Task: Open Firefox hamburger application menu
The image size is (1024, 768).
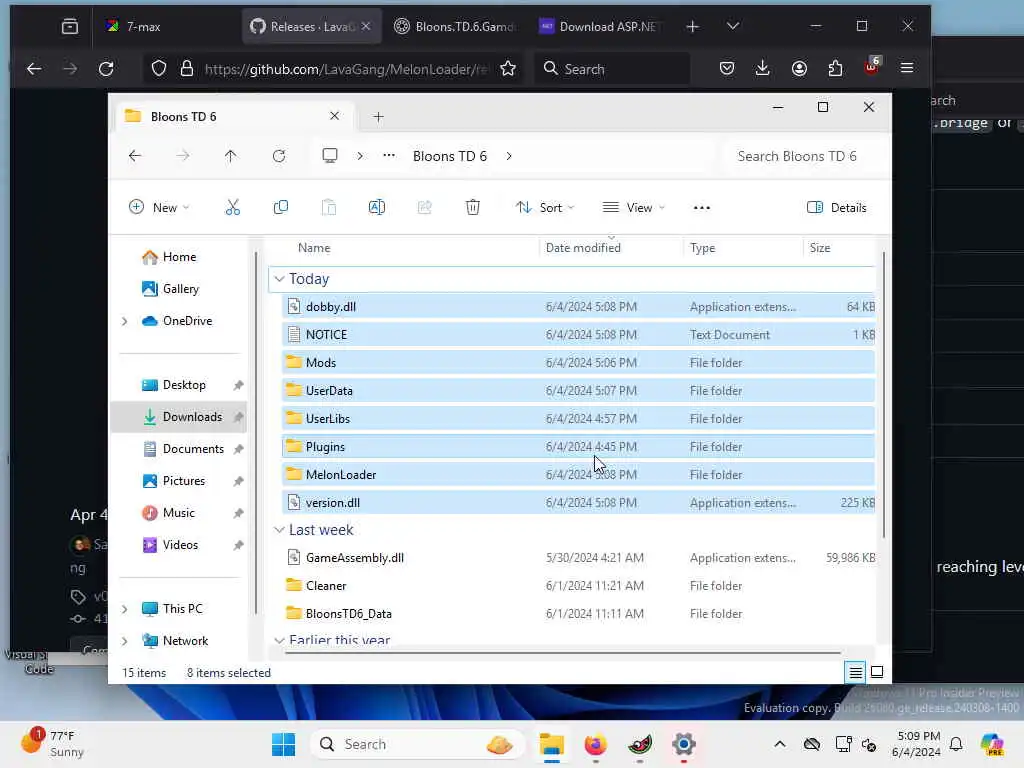Action: (x=907, y=69)
